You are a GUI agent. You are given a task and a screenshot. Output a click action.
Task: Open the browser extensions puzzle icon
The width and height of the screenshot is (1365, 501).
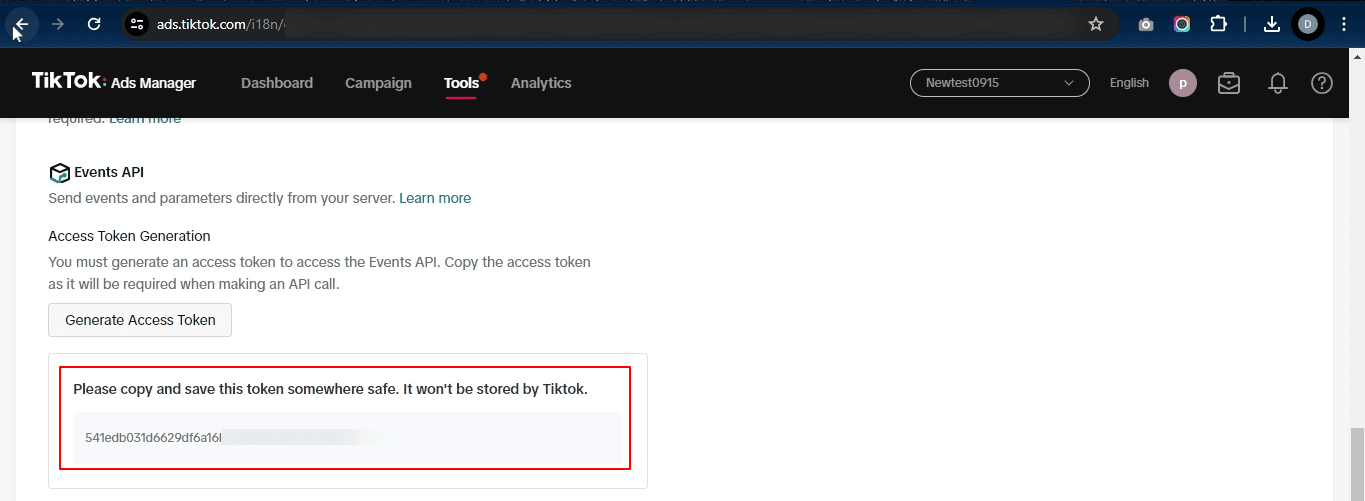pos(1218,24)
